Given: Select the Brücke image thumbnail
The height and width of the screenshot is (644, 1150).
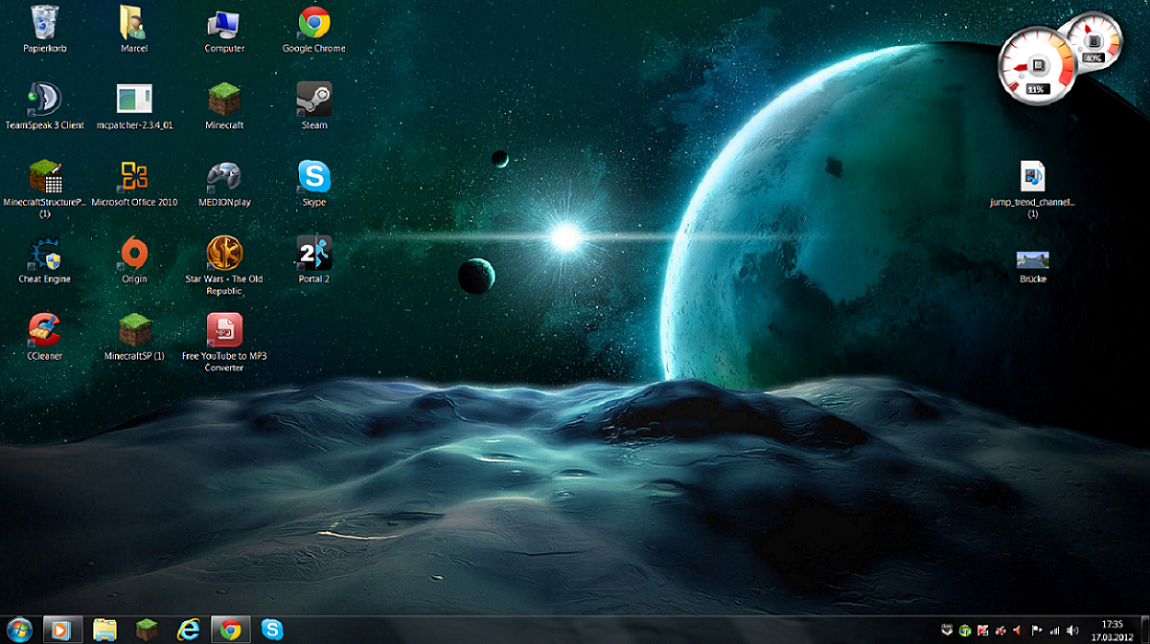Looking at the screenshot, I should tap(1032, 260).
